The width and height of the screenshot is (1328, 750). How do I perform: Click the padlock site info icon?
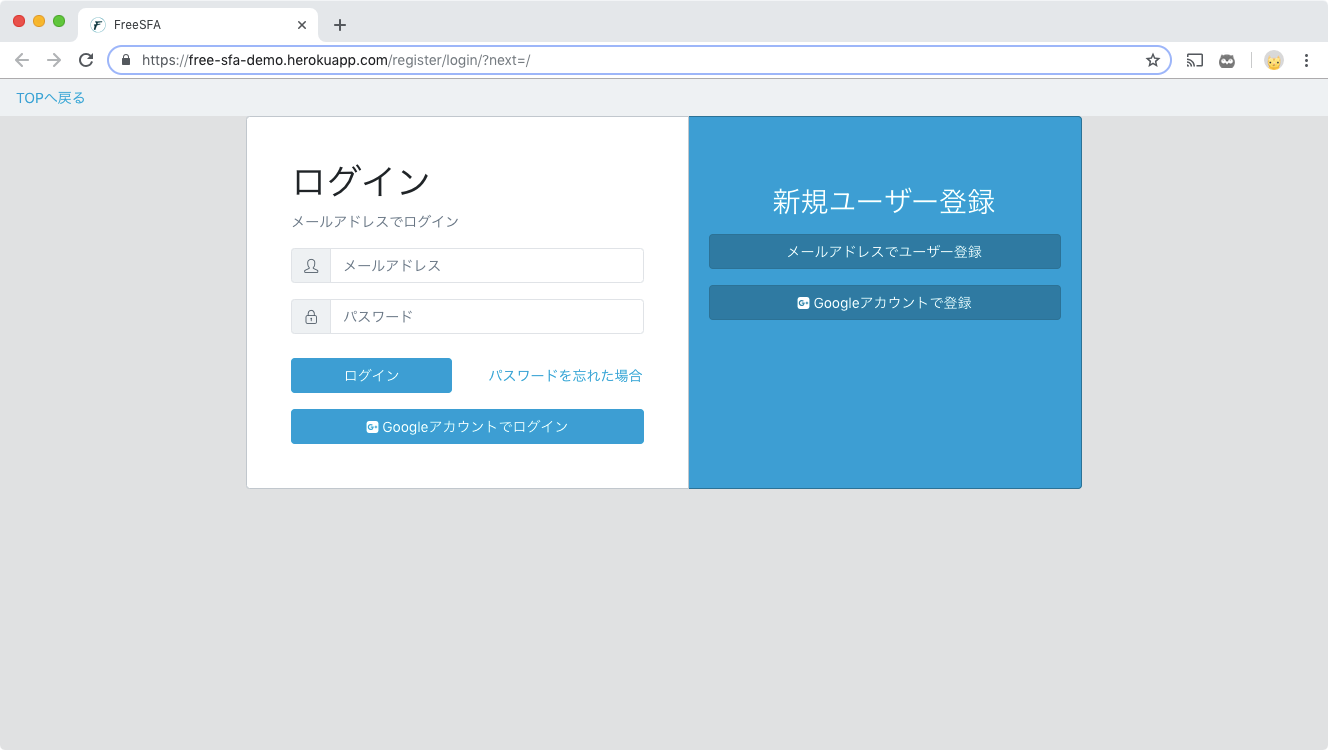tap(126, 60)
